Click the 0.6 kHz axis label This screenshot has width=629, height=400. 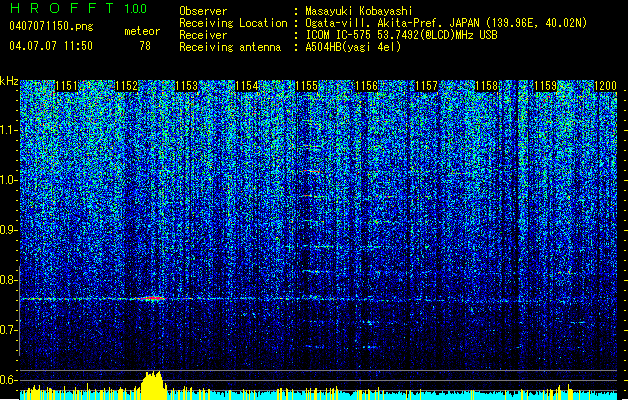9,380
